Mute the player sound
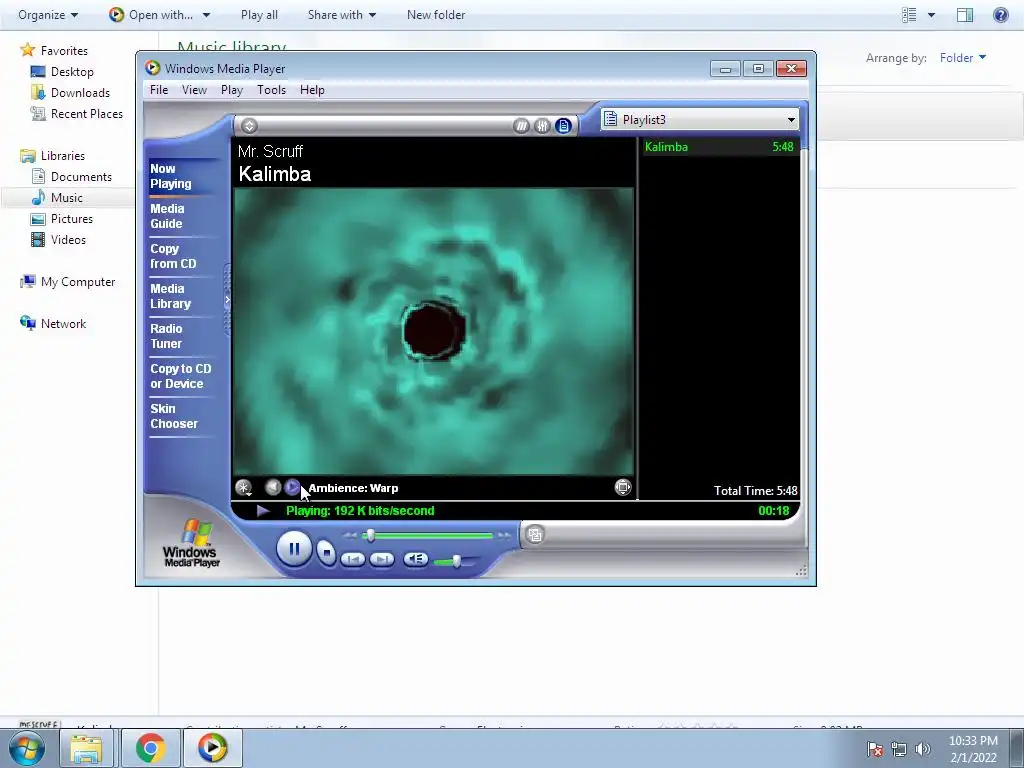The height and width of the screenshot is (768, 1024). [415, 559]
